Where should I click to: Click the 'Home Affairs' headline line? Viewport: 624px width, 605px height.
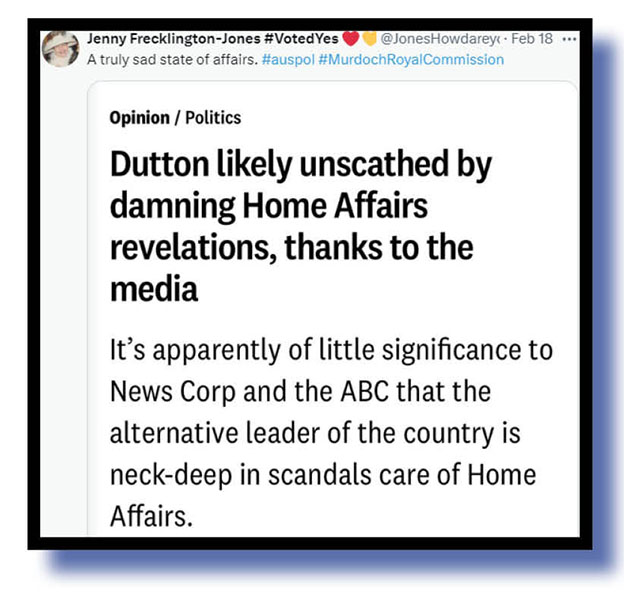point(269,206)
